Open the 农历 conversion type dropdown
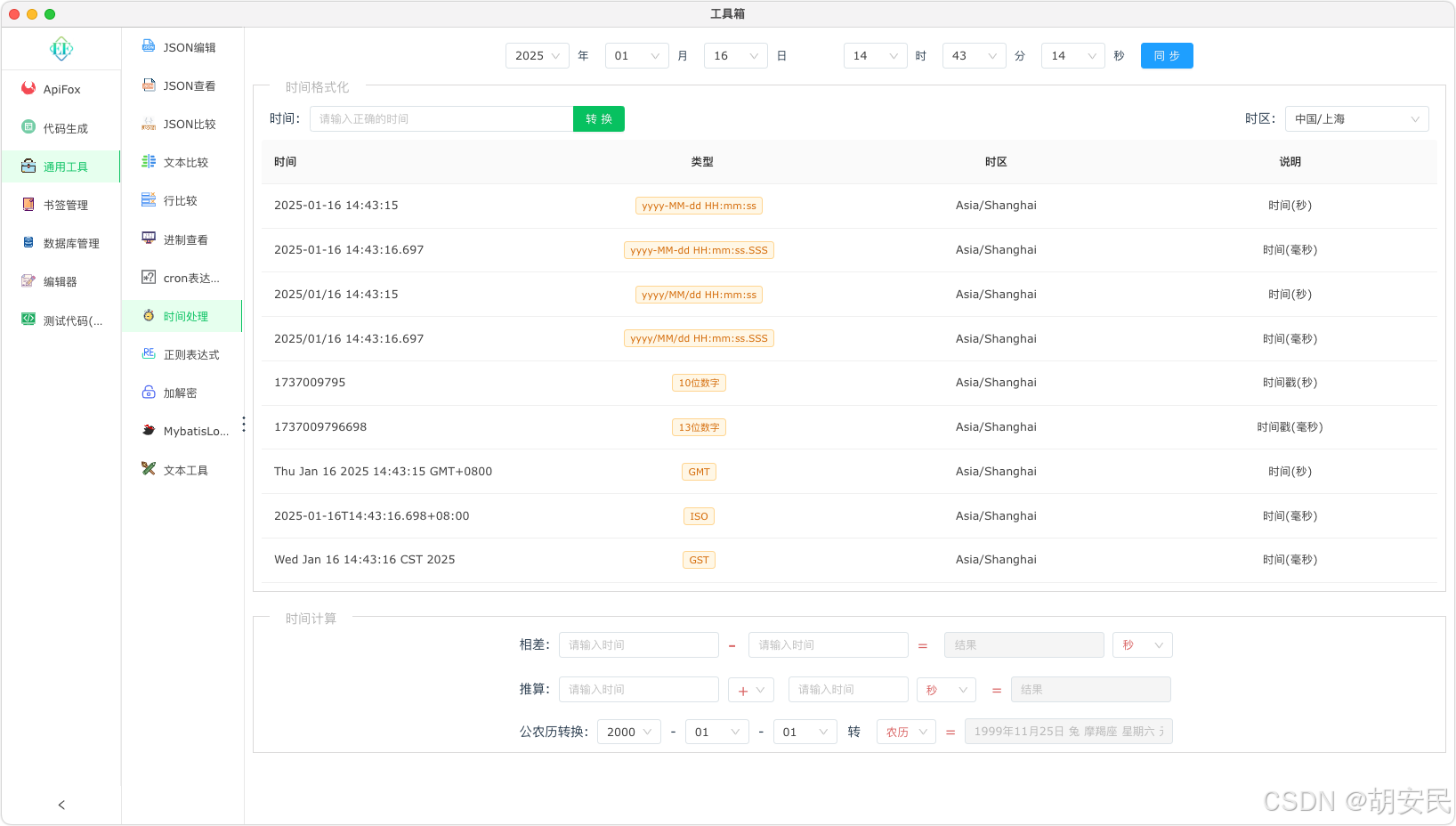The width and height of the screenshot is (1456, 826). [x=906, y=732]
